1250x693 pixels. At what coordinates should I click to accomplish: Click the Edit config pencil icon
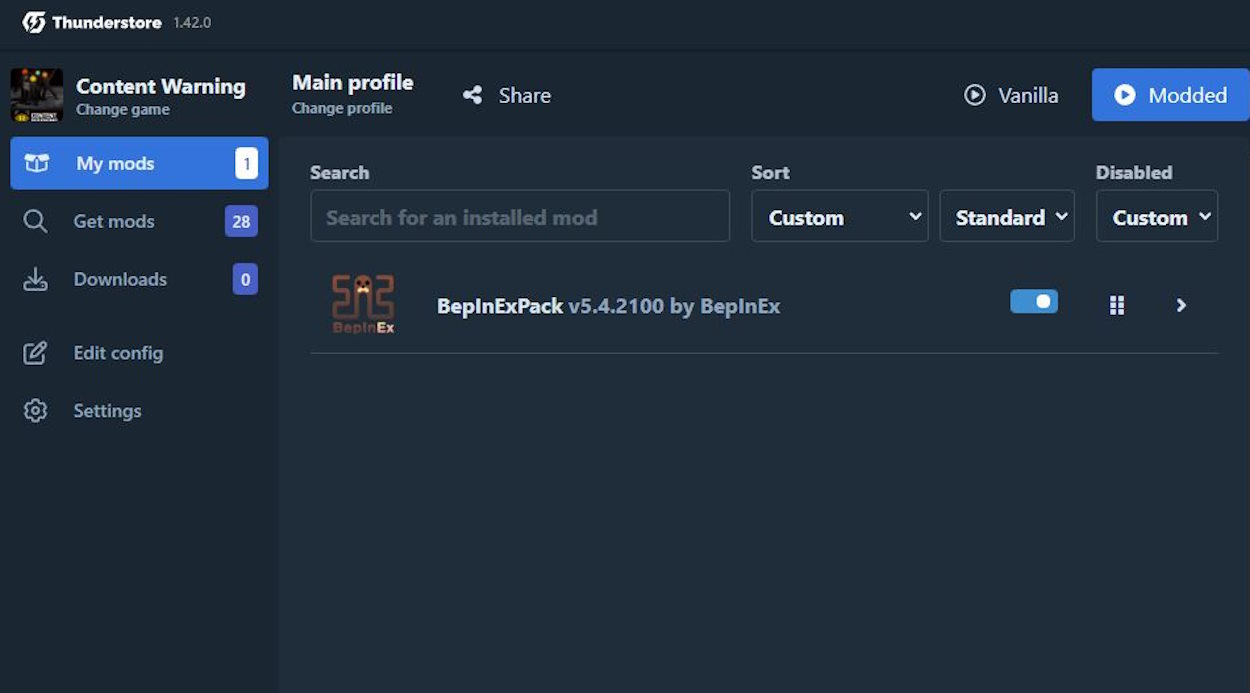coord(36,352)
